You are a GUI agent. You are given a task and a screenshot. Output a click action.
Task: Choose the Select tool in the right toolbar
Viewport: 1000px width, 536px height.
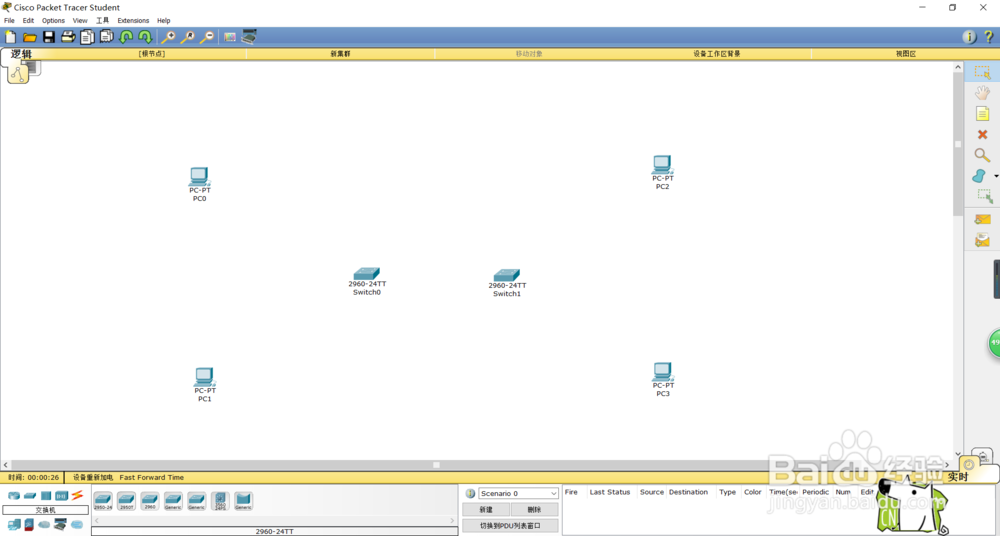coord(982,72)
